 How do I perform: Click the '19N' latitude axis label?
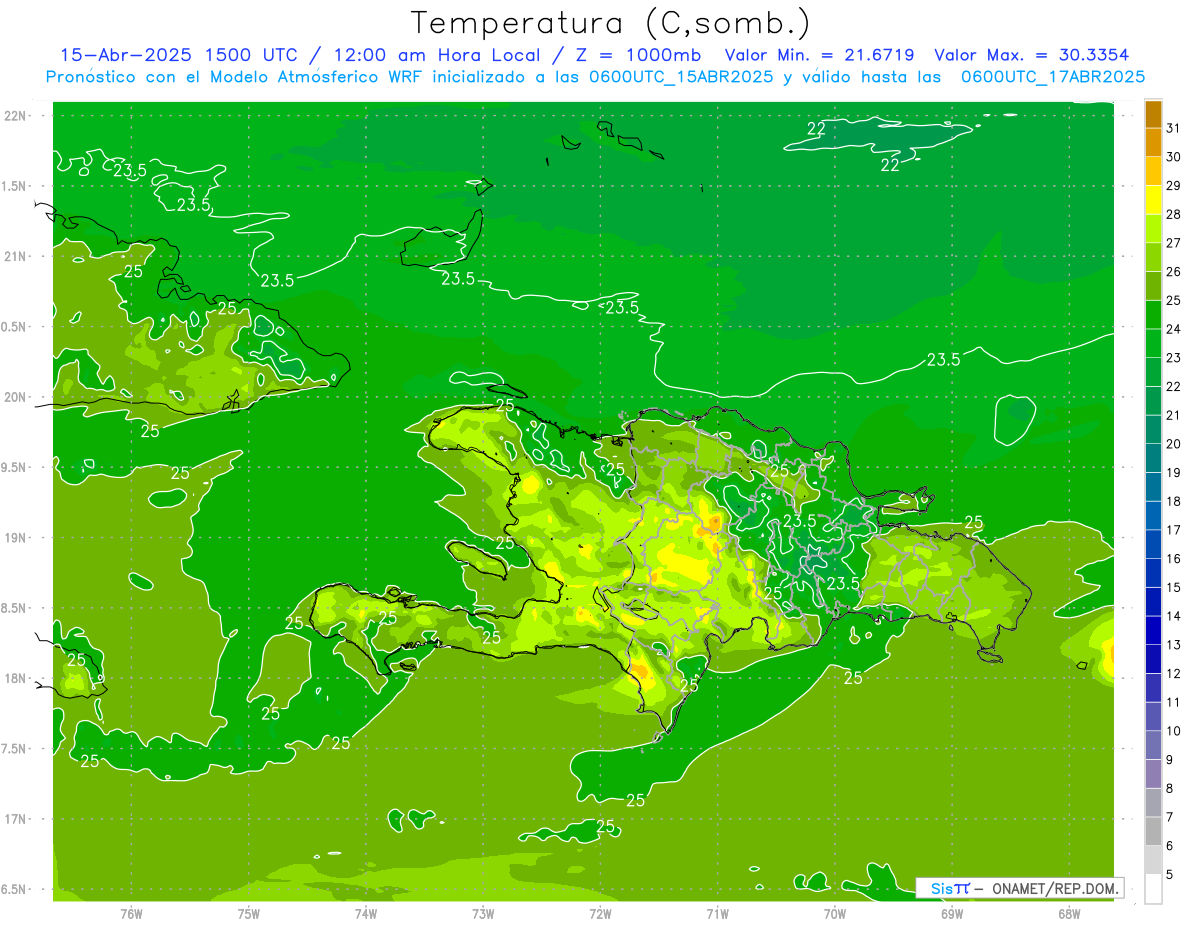point(16,537)
